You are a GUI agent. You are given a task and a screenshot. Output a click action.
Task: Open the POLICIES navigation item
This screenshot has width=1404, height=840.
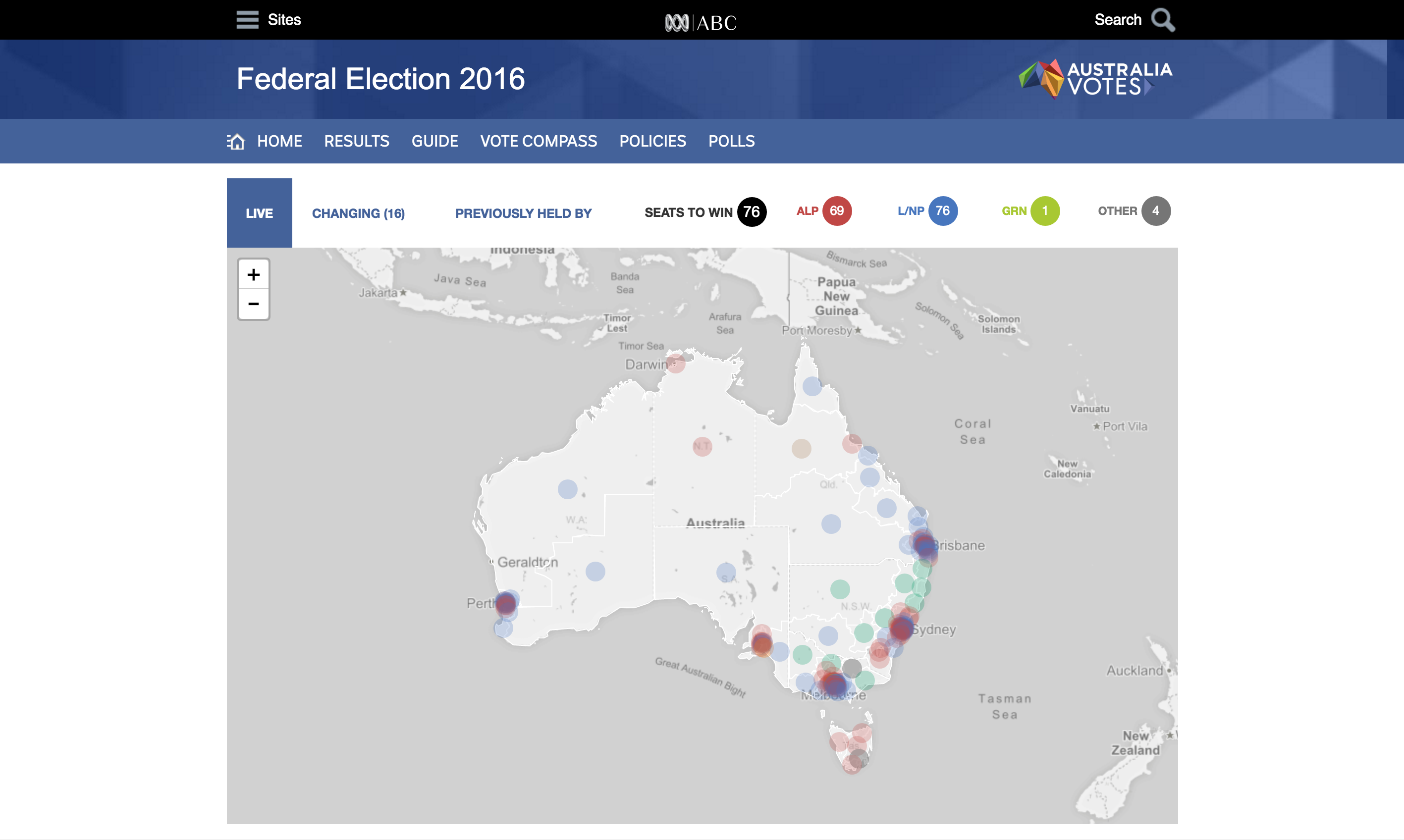pyautogui.click(x=653, y=141)
